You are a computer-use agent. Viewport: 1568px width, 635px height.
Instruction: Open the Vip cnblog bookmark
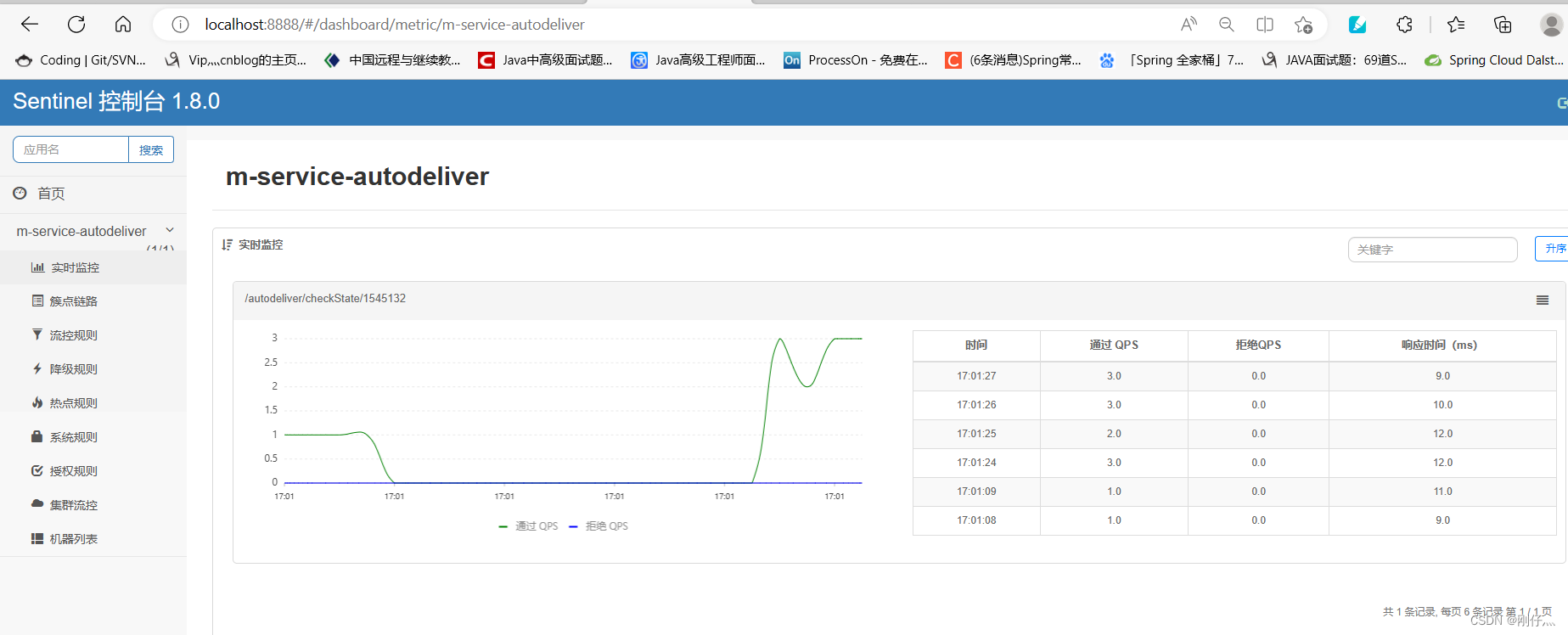pos(236,60)
